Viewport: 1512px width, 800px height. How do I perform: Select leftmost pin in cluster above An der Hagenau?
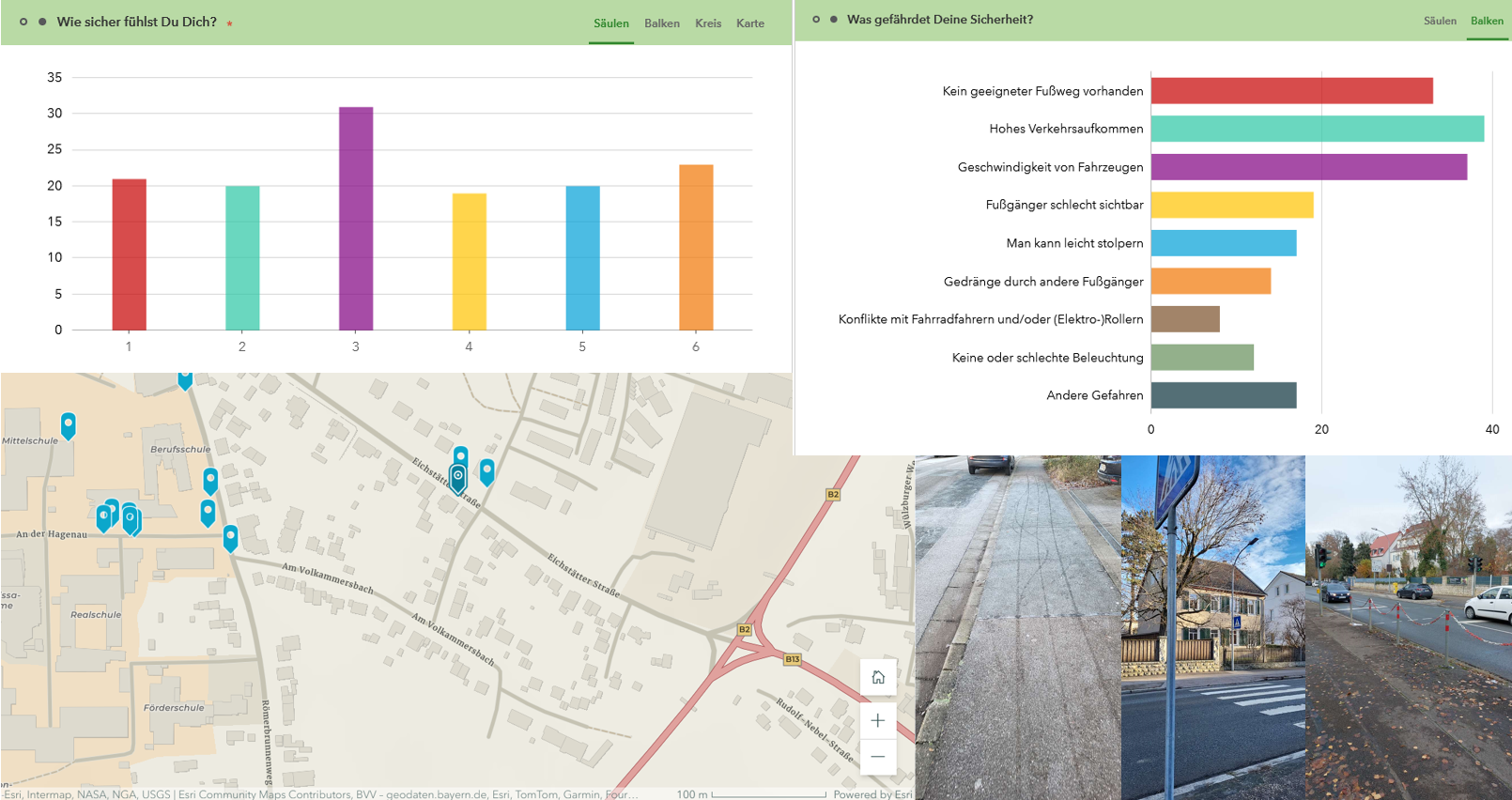tap(103, 517)
